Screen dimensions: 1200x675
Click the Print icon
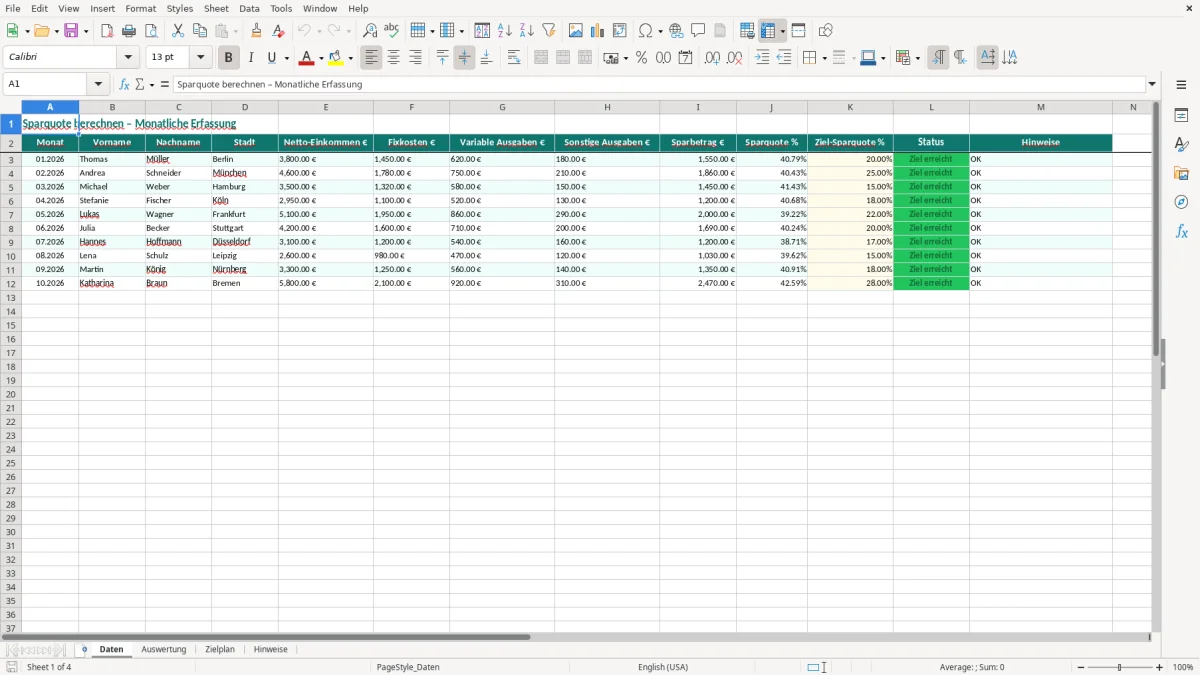(x=129, y=31)
